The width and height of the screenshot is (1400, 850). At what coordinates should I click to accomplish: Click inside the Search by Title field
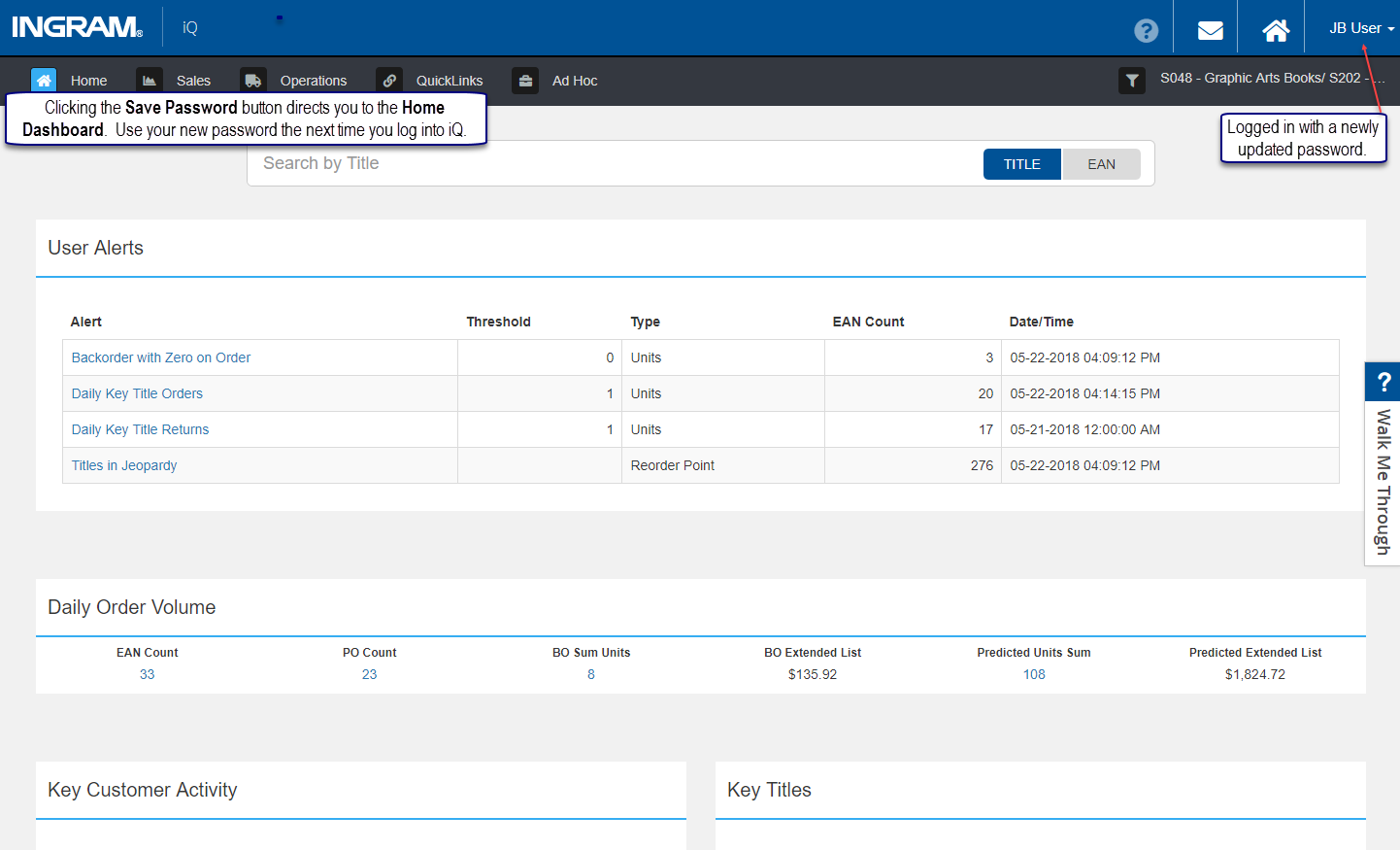[583, 162]
